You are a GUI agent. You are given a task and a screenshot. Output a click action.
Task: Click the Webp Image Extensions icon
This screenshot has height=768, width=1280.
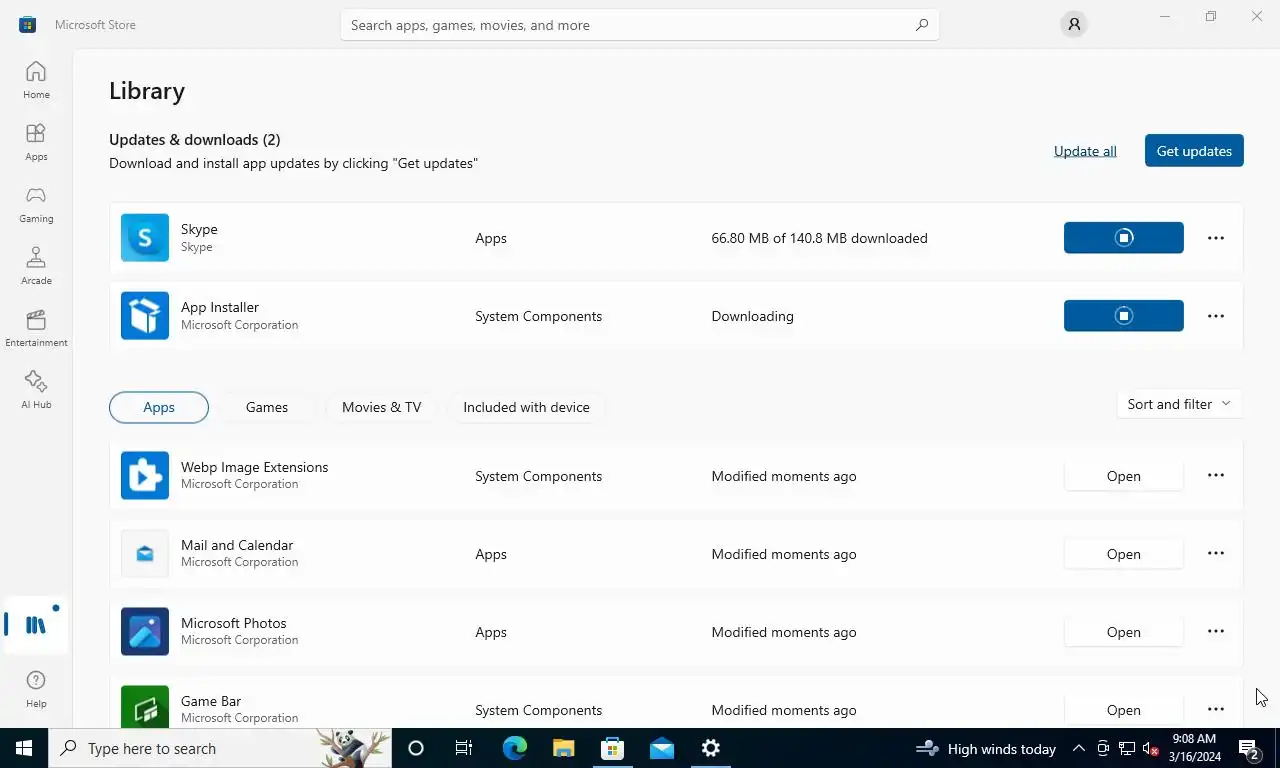click(145, 476)
